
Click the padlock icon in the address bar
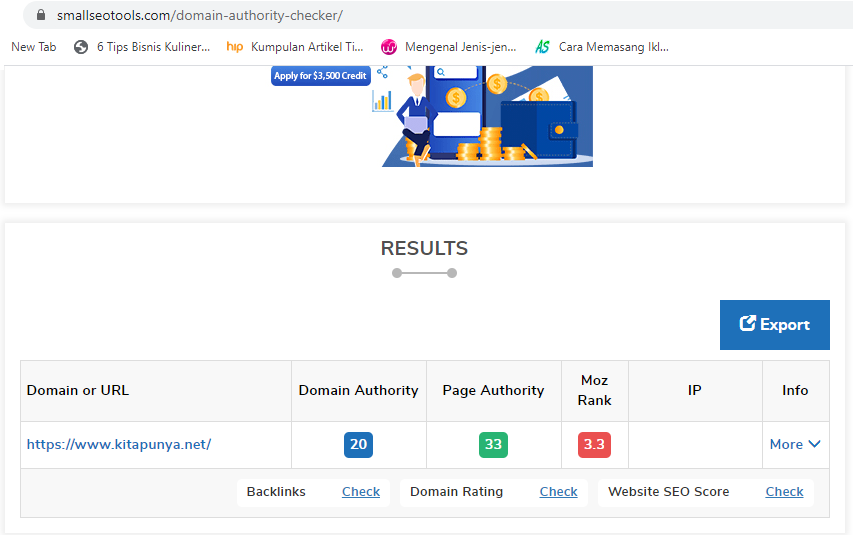40,15
